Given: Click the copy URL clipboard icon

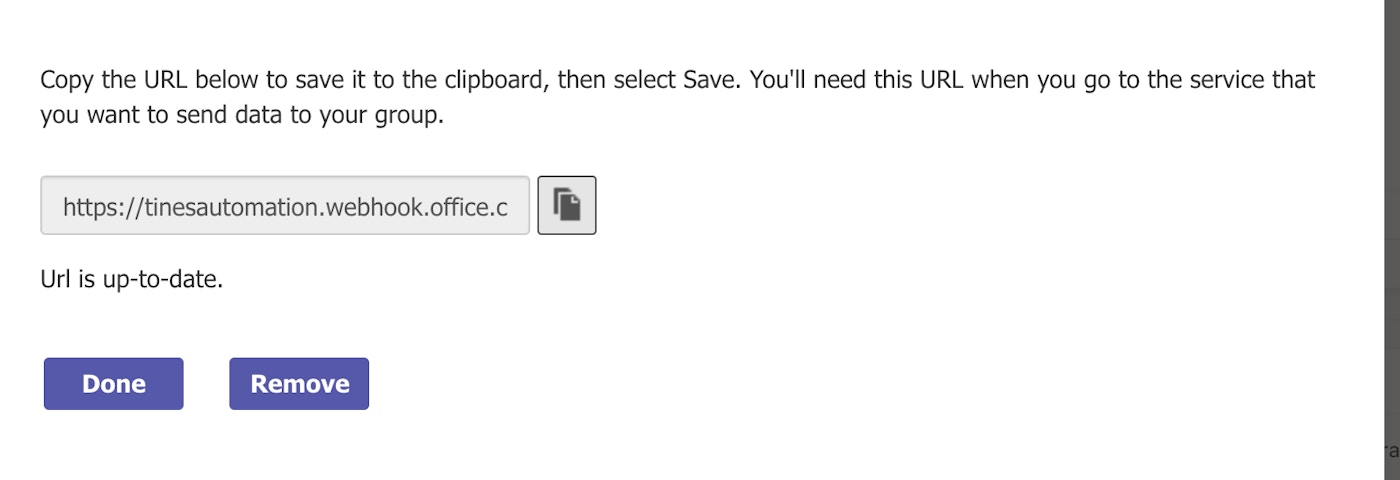Looking at the screenshot, I should (567, 205).
